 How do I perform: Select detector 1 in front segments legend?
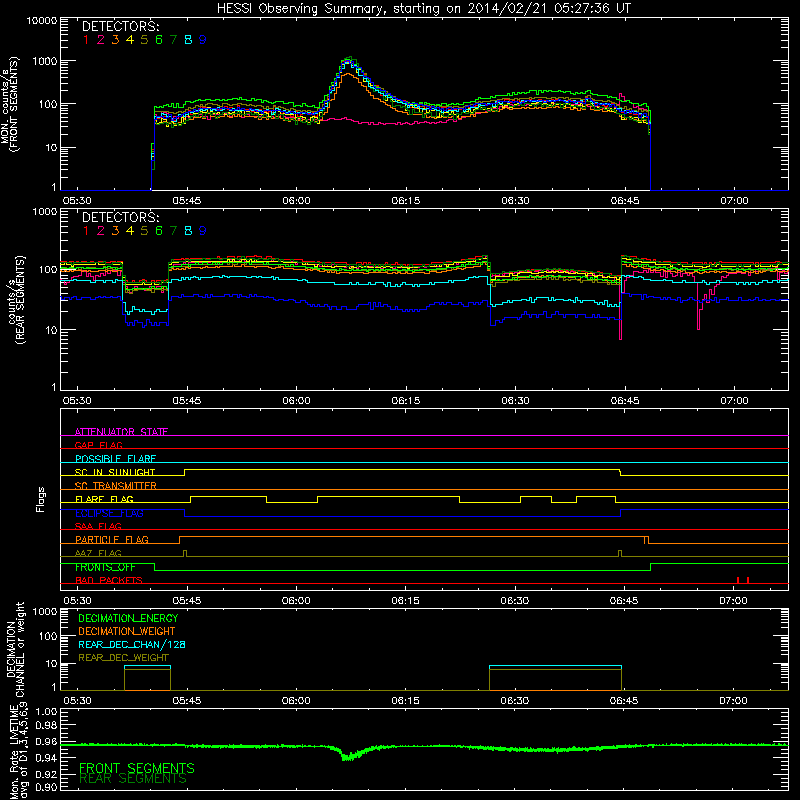(x=86, y=40)
